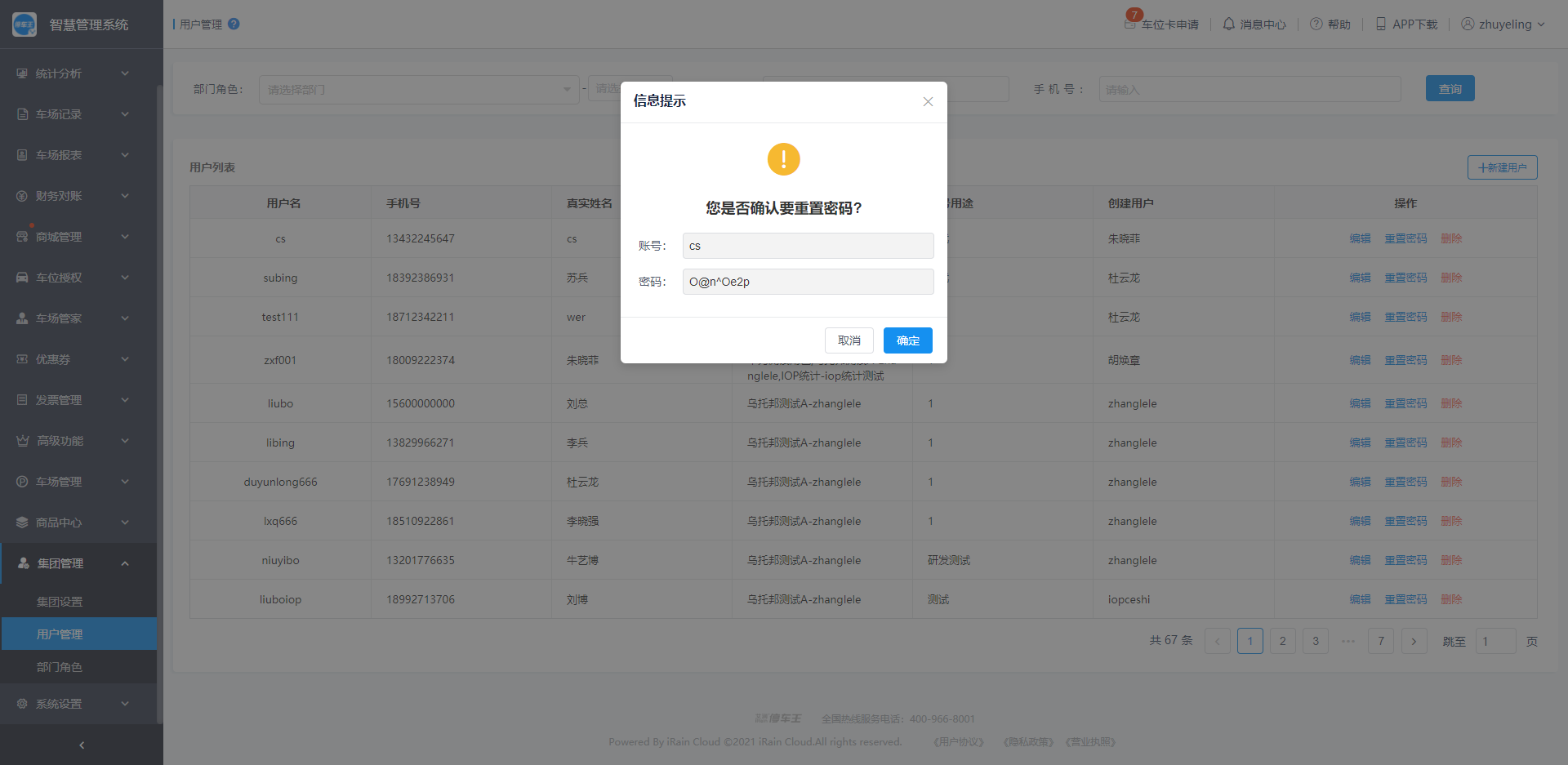Click 删除 for user niuyibo
Image resolution: width=1568 pixels, height=765 pixels.
1451,560
